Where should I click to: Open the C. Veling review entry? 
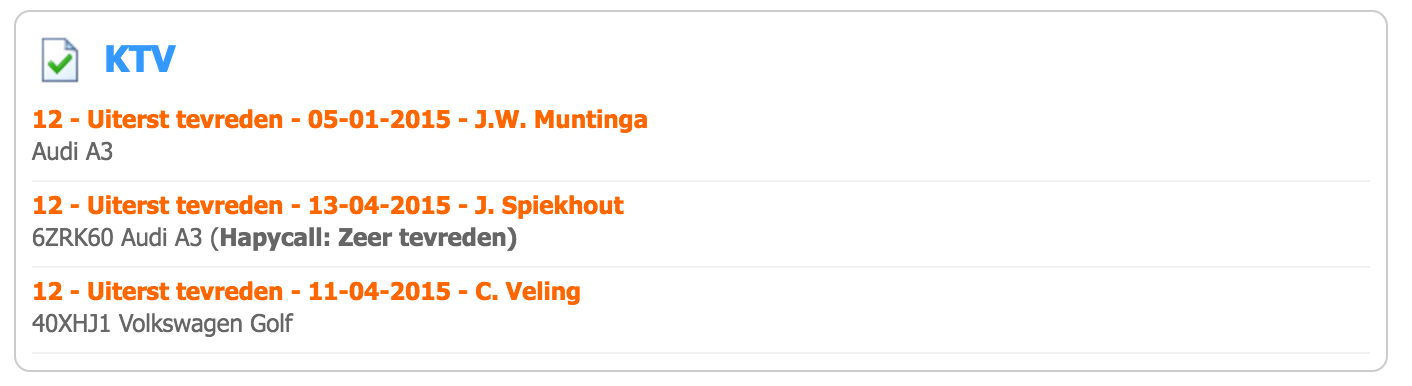click(306, 292)
